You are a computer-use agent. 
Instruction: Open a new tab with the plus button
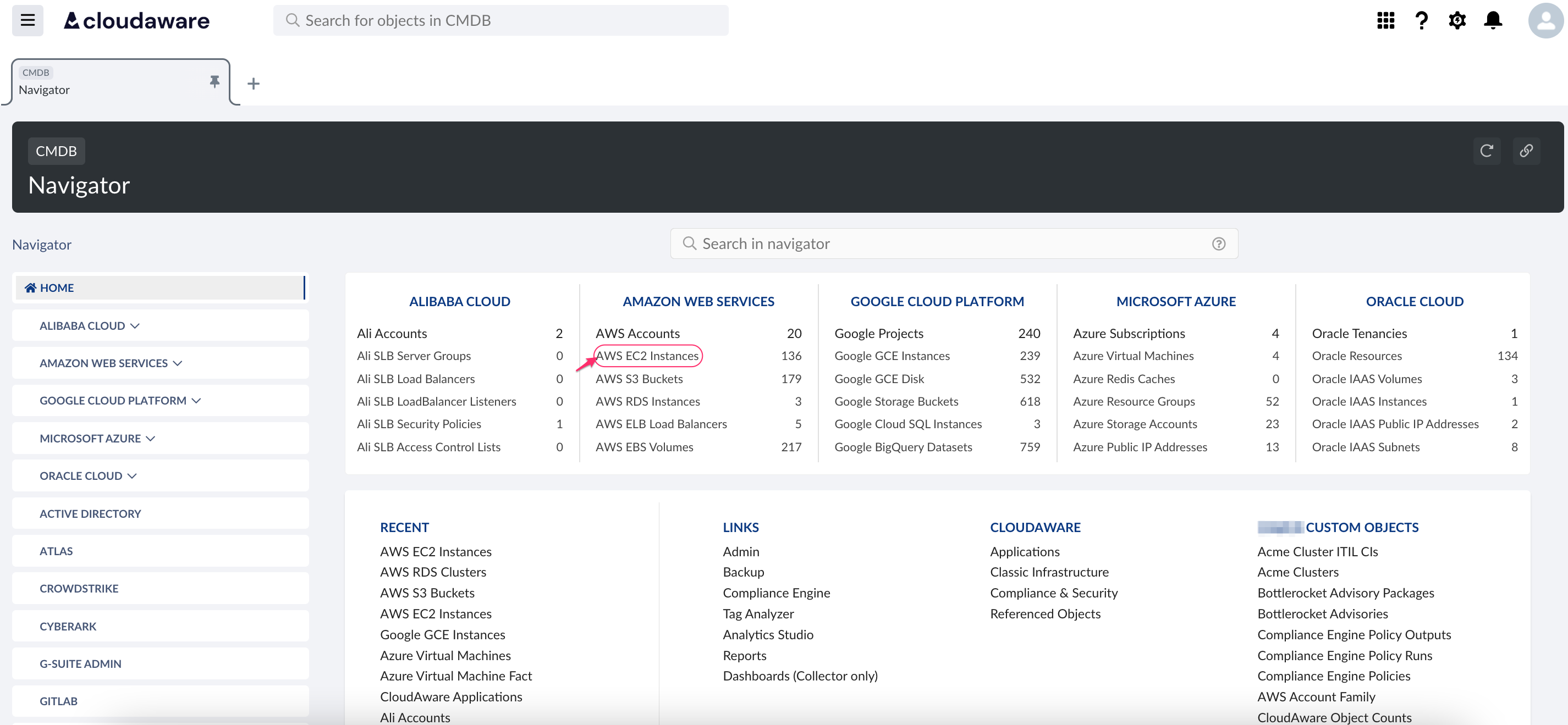click(x=253, y=84)
